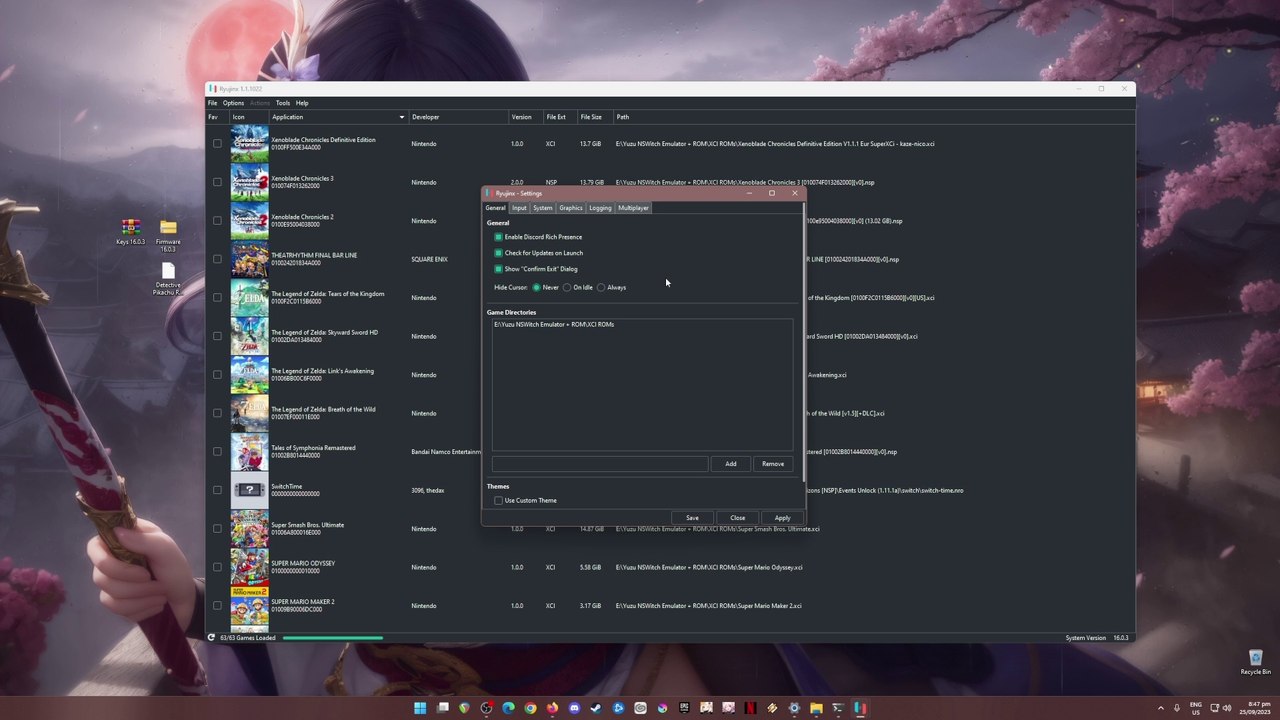Viewport: 1280px width, 720px height.
Task: Click the game directory path input field
Action: [x=599, y=464]
